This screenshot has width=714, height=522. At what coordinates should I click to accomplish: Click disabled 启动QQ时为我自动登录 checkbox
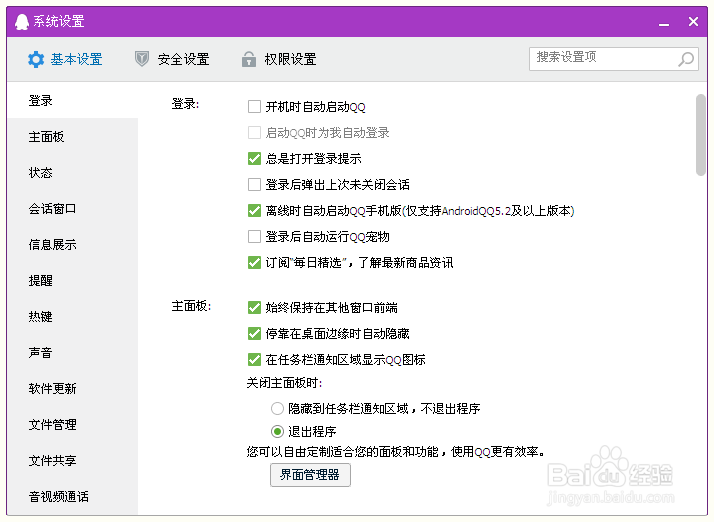(x=254, y=133)
